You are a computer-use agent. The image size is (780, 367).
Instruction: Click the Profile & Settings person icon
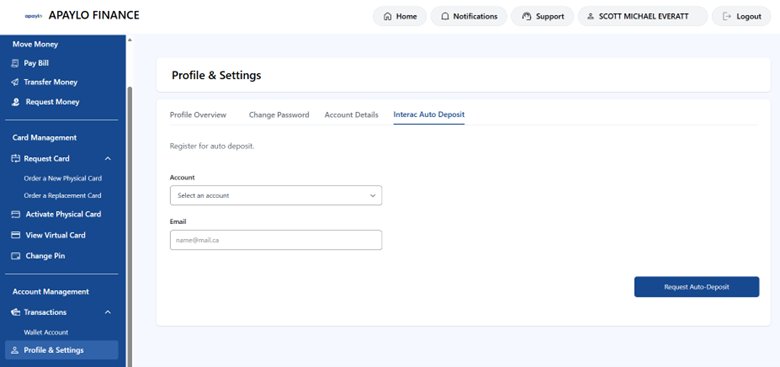point(15,350)
